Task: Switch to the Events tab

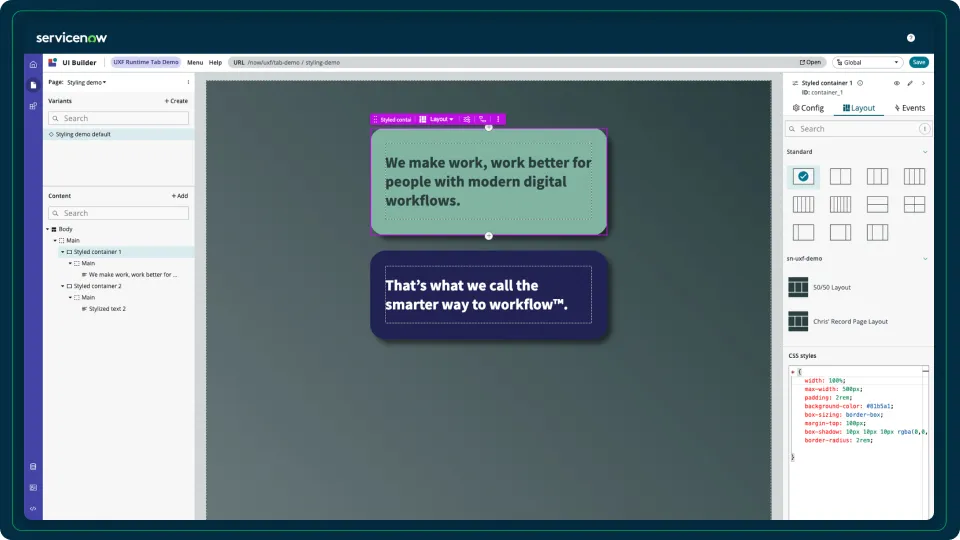Action: coord(910,108)
